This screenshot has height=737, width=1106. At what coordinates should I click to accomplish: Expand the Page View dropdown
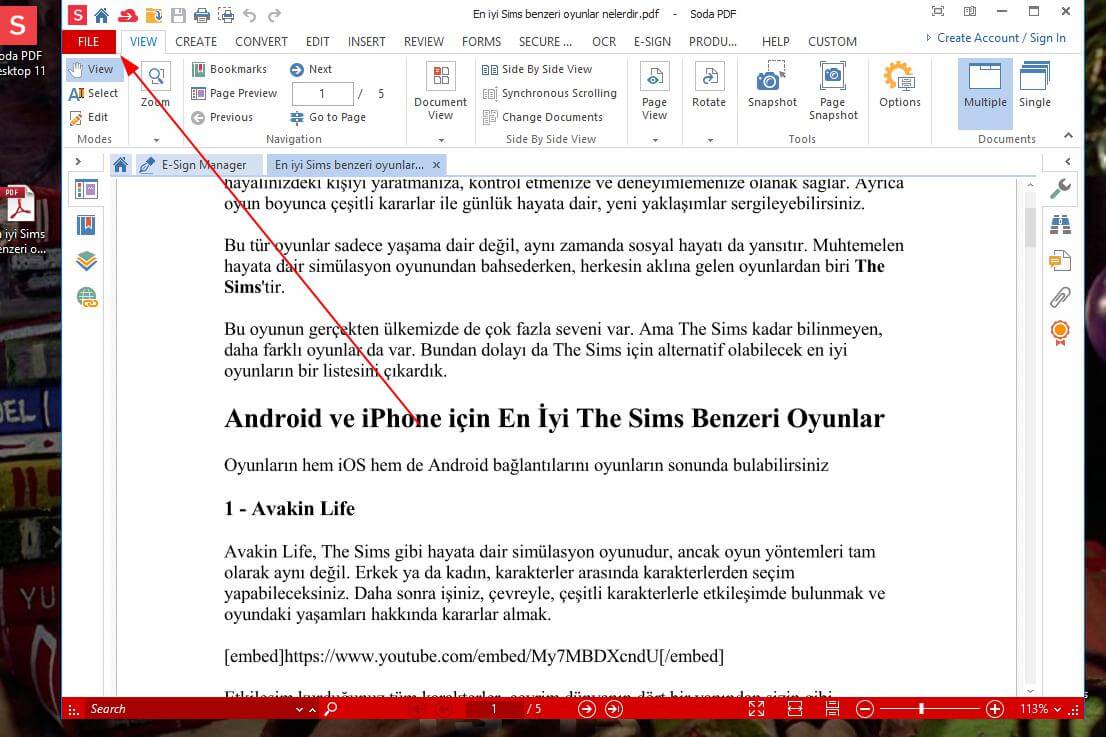point(655,140)
